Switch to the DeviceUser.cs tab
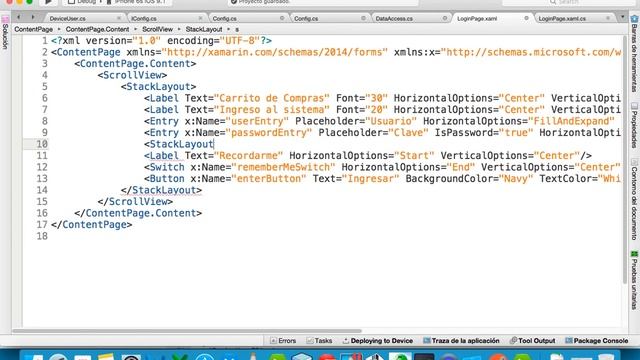640x360 pixels. click(68, 18)
